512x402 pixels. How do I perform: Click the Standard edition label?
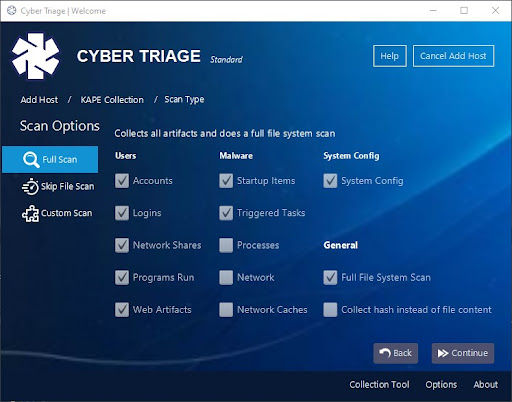[226, 60]
